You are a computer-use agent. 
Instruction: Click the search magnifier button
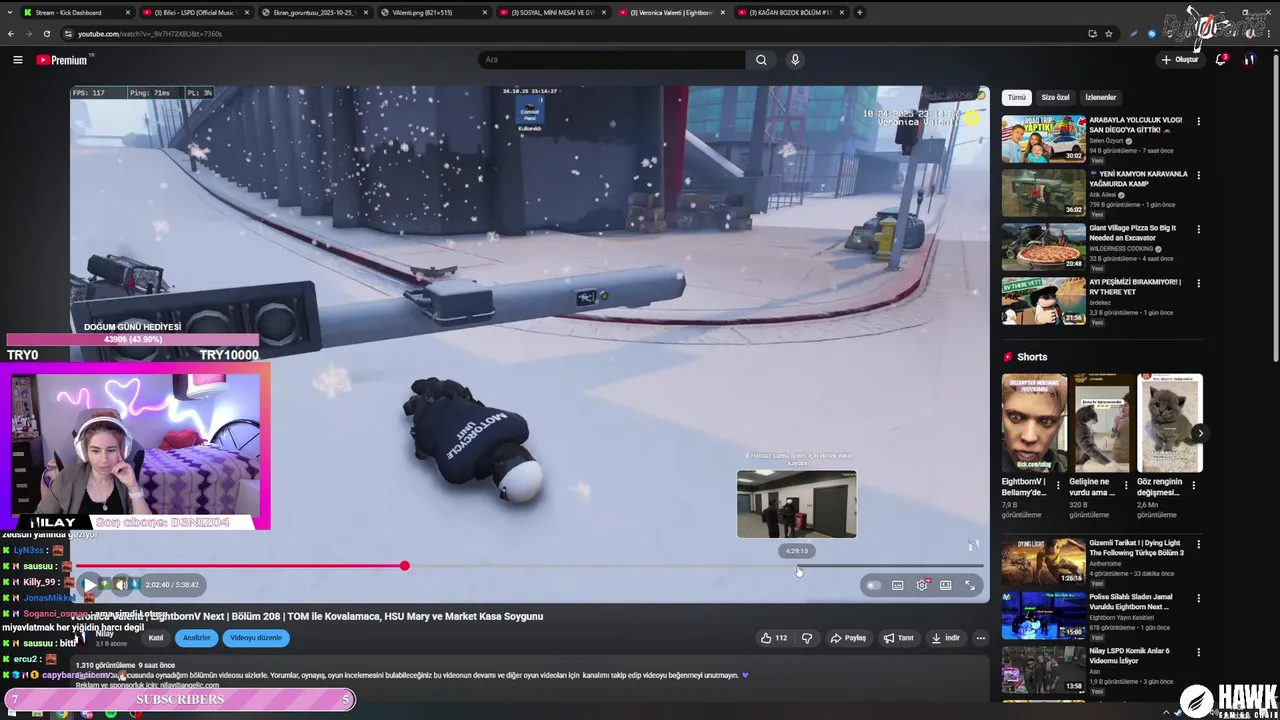coord(761,60)
